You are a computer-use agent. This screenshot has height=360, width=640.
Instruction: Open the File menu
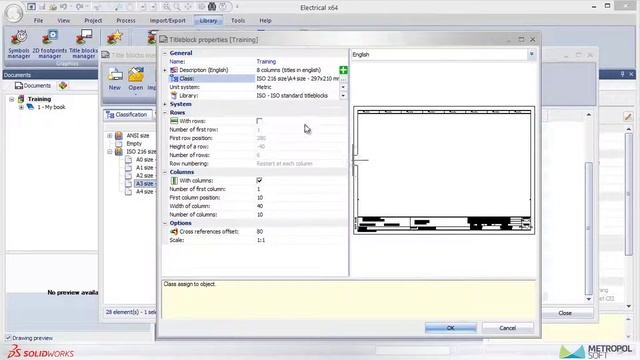click(x=38, y=20)
